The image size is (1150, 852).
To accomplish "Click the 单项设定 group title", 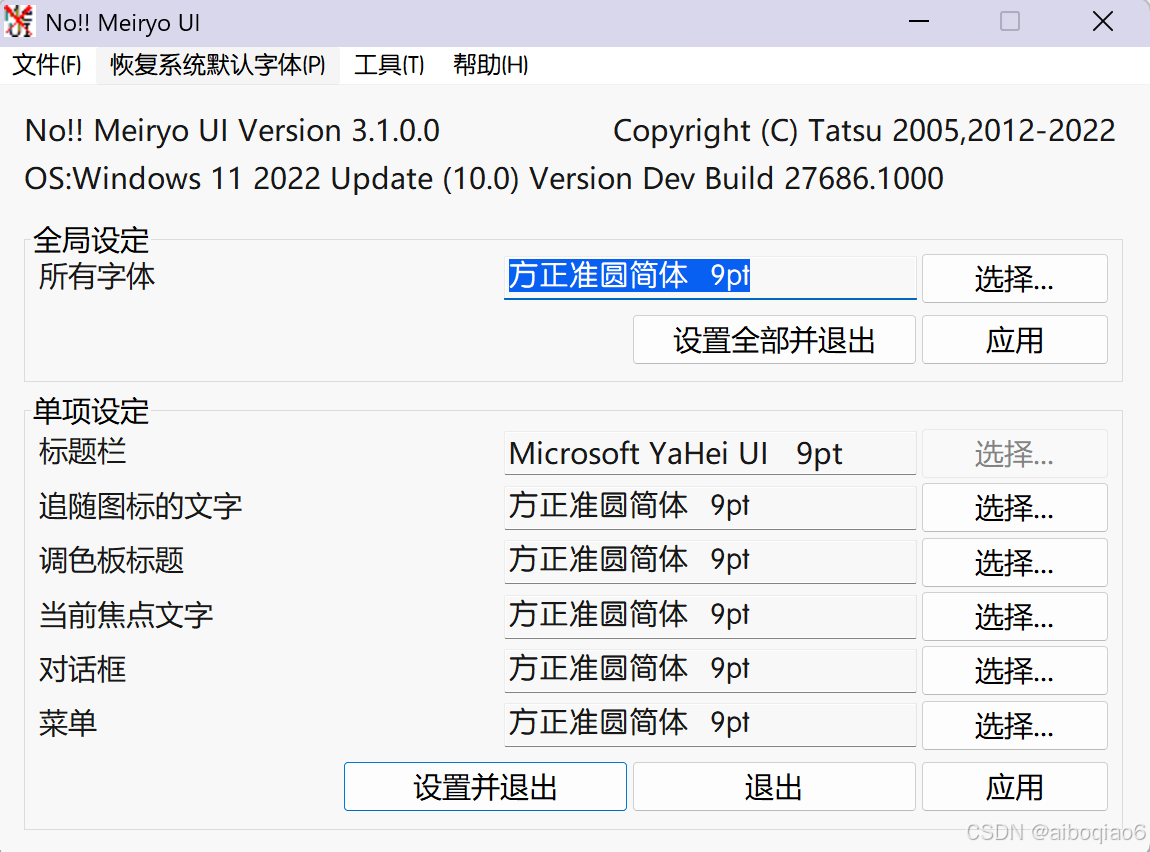I will pos(91,411).
